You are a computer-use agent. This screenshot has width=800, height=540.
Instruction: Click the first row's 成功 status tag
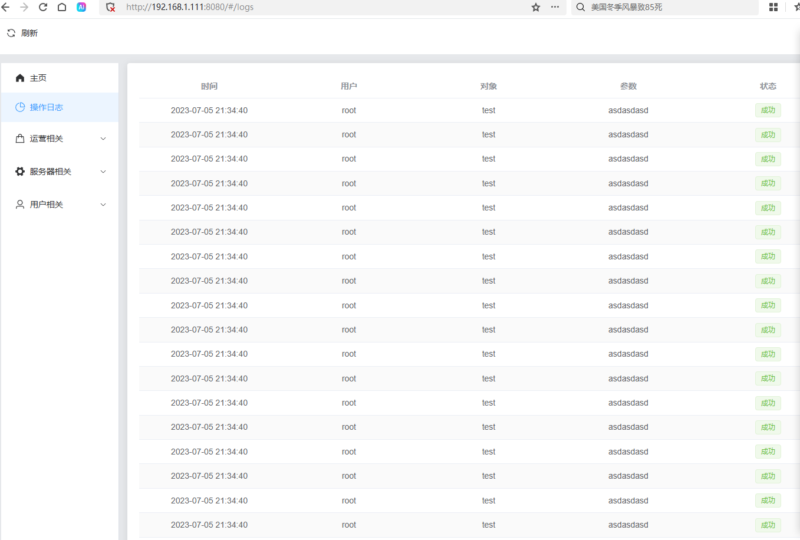coord(768,111)
